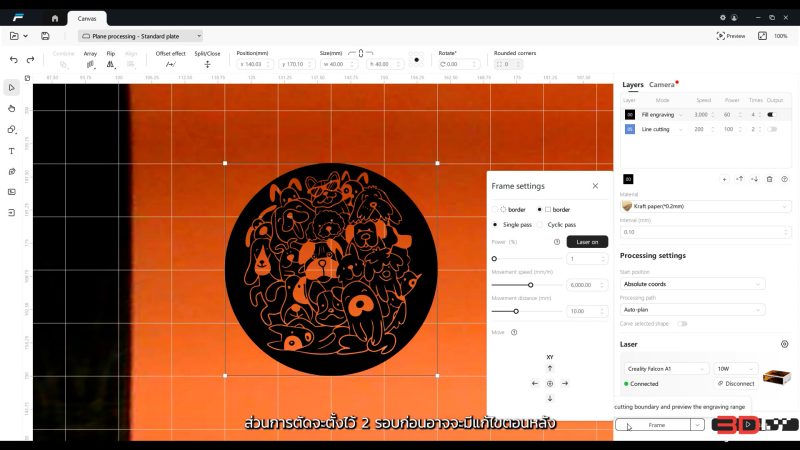Click the Preview button
Viewport: 800px width, 450px height.
point(731,36)
